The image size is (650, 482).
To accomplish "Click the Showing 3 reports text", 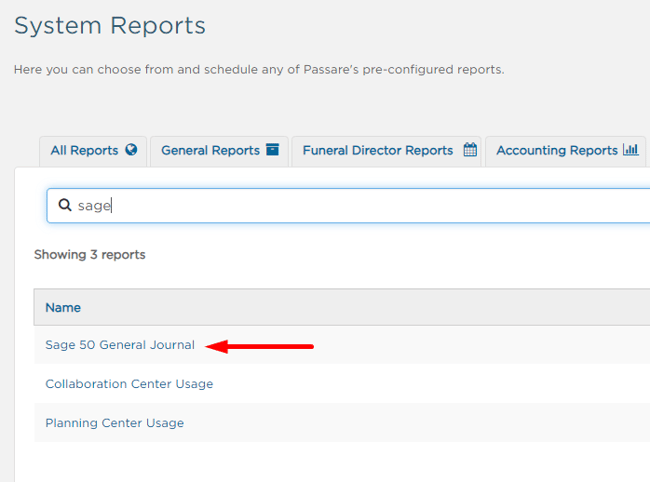I will 90,254.
